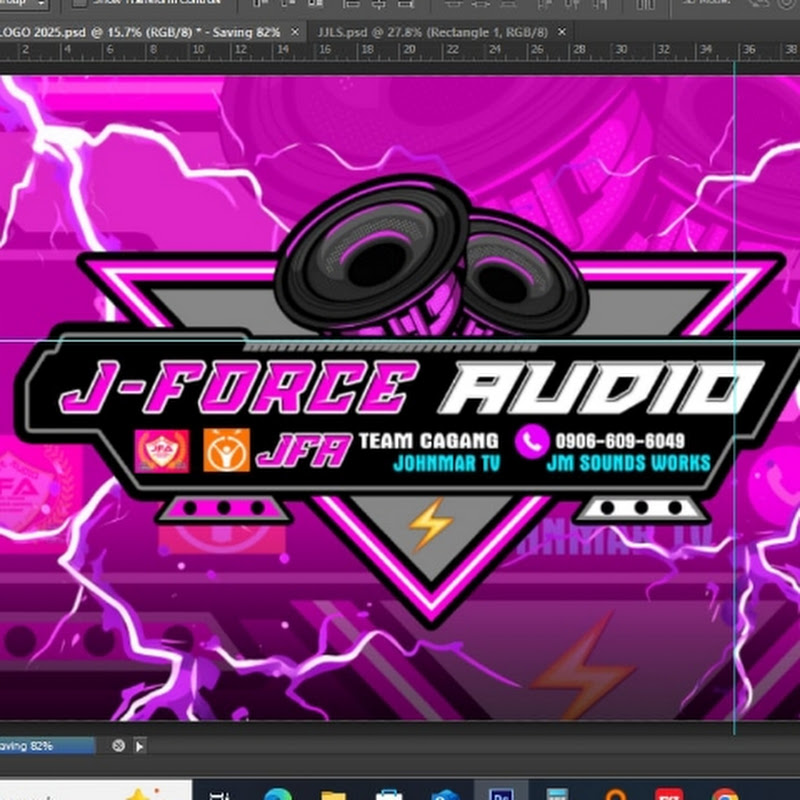Click the Saving 82% progress bar
The image size is (800, 800).
47,745
